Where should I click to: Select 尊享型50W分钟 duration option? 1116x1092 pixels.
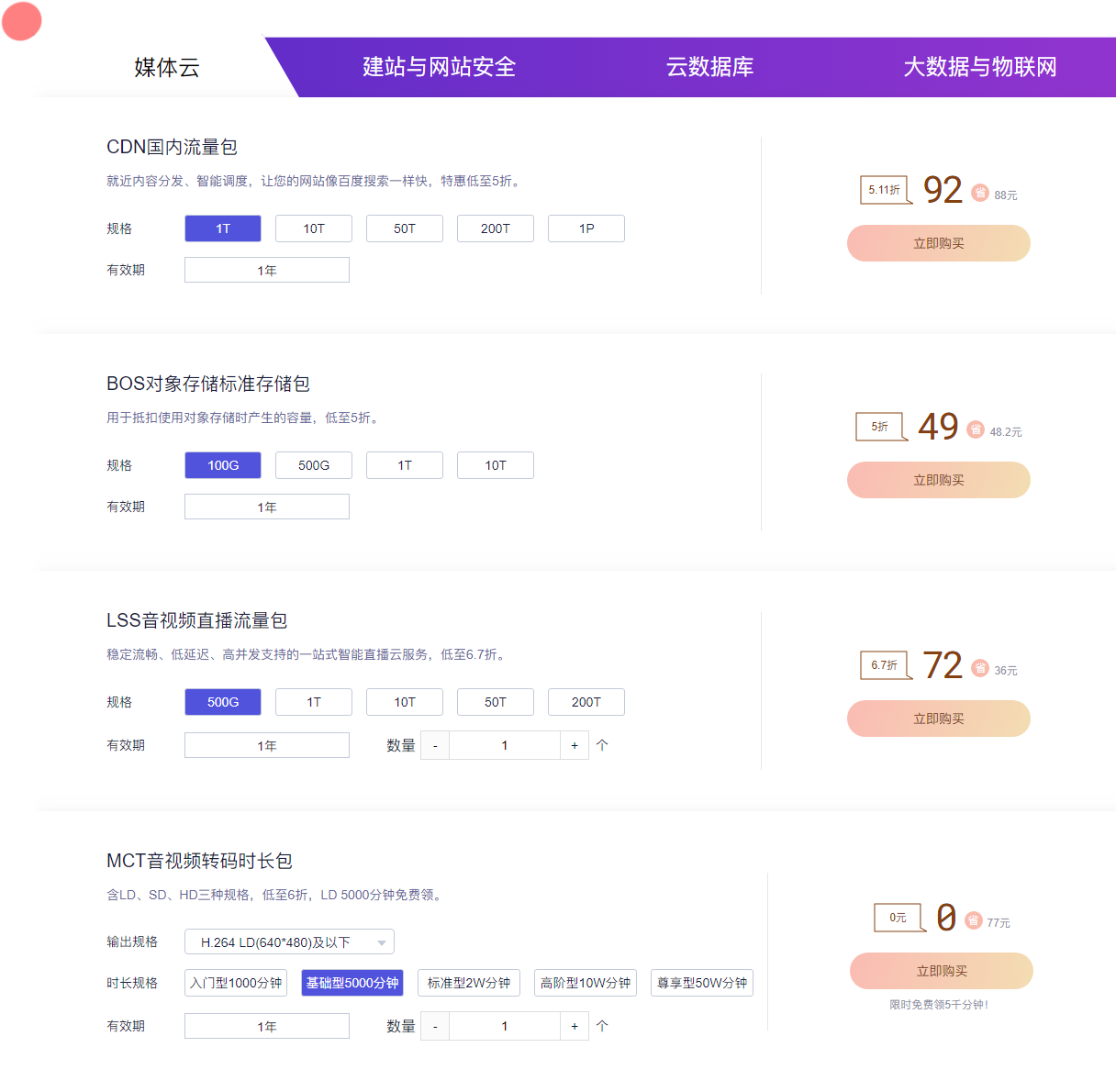pos(702,983)
